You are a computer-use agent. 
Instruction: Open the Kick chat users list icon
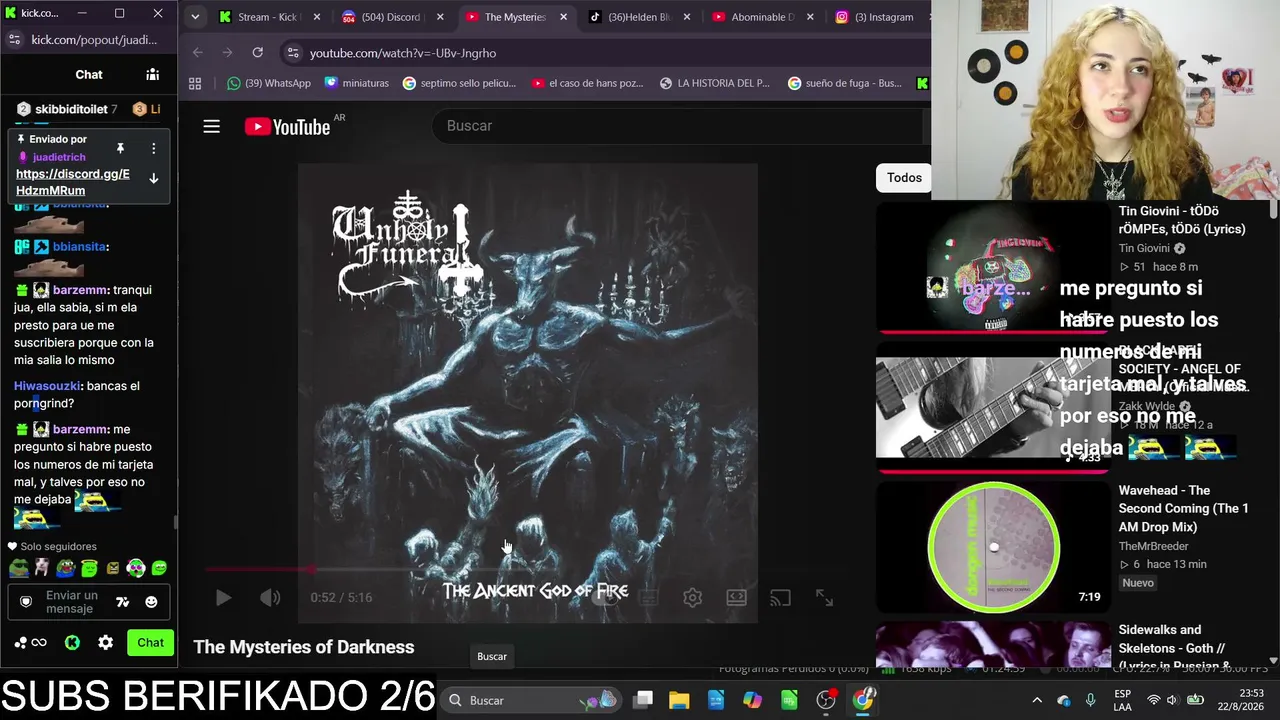pos(152,74)
